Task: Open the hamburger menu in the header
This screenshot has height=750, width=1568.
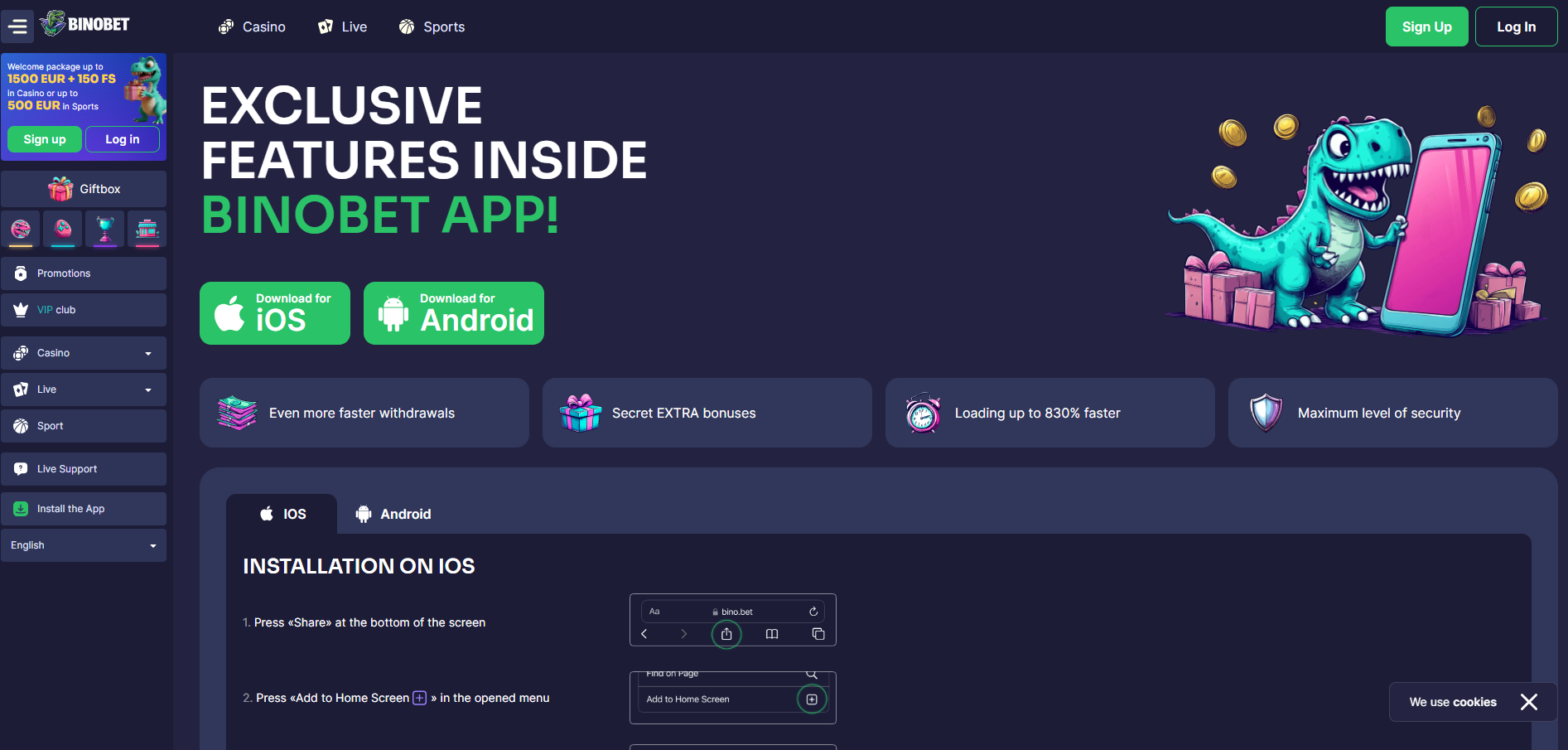Action: [x=17, y=27]
